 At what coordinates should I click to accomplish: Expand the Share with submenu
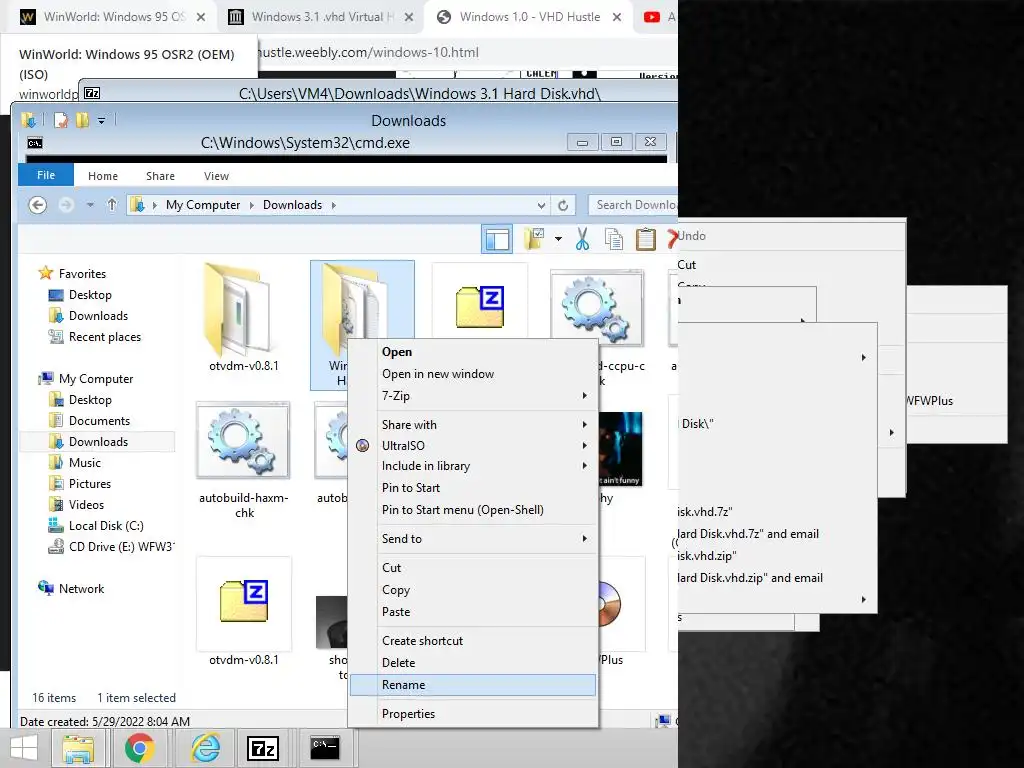pos(473,424)
